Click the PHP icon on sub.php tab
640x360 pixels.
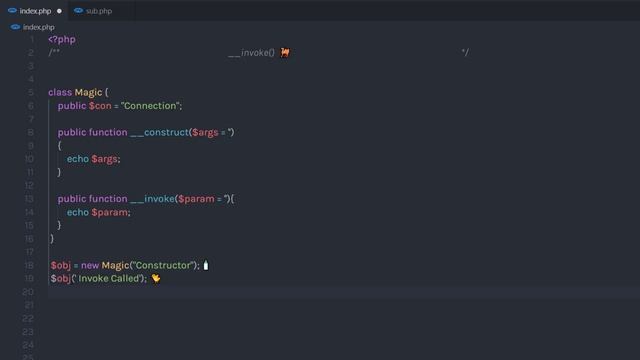click(x=78, y=11)
